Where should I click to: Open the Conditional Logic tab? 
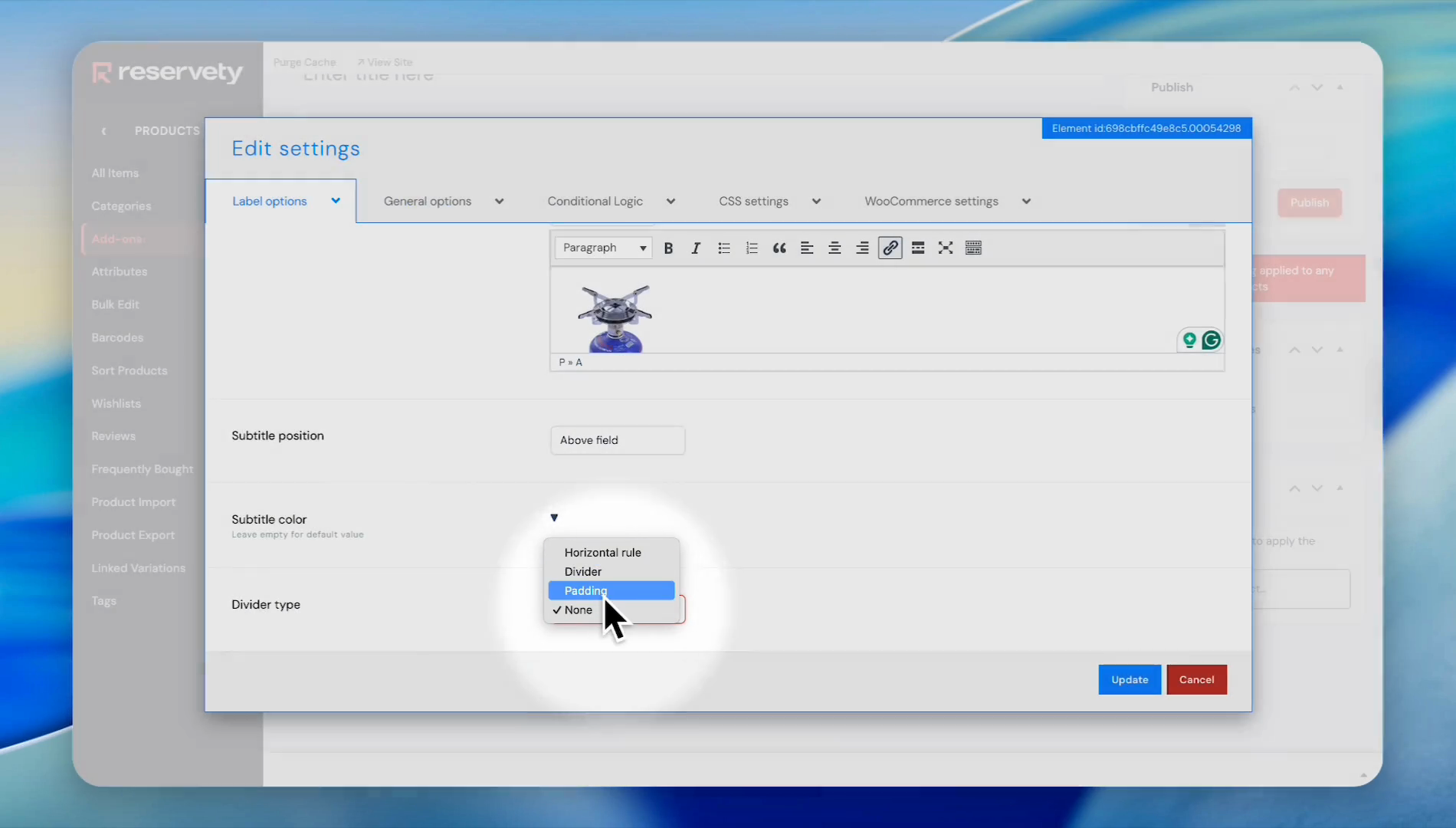pos(610,202)
